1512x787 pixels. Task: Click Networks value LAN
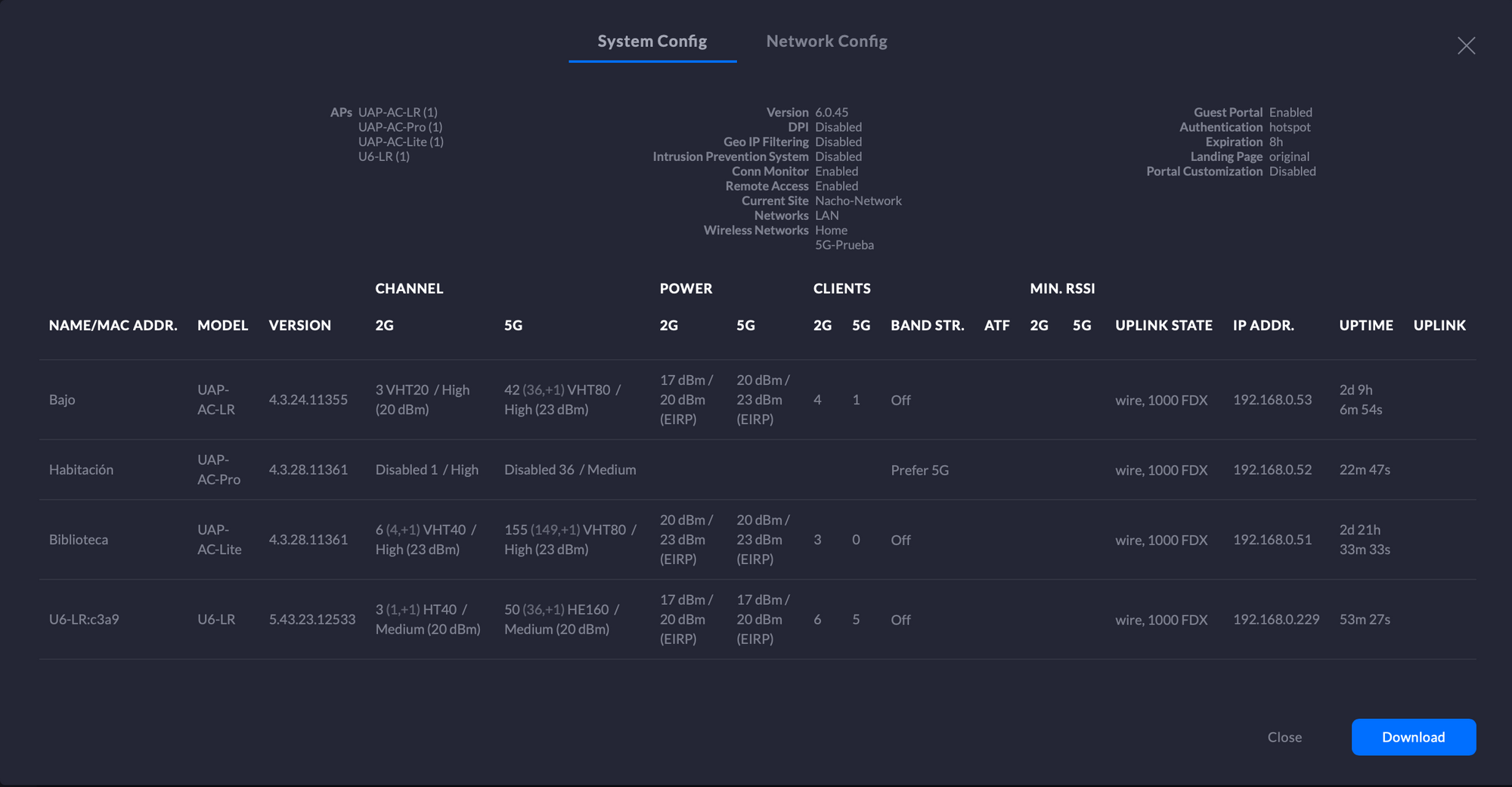pyautogui.click(x=827, y=215)
